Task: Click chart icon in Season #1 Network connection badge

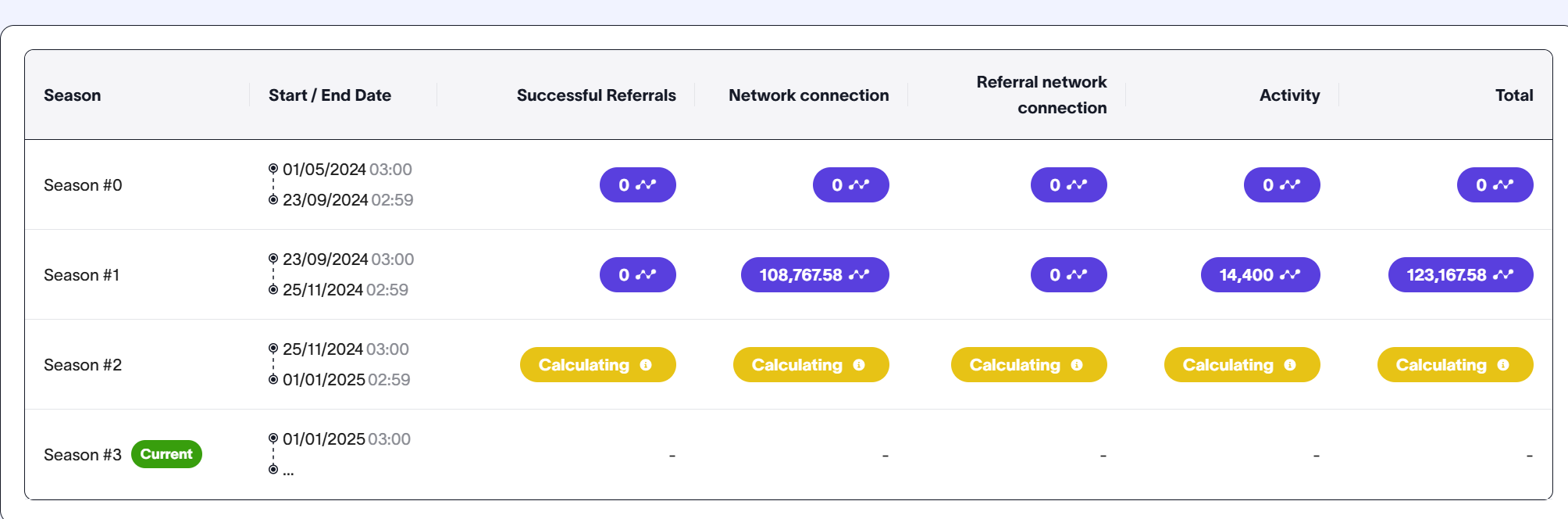Action: (x=859, y=275)
